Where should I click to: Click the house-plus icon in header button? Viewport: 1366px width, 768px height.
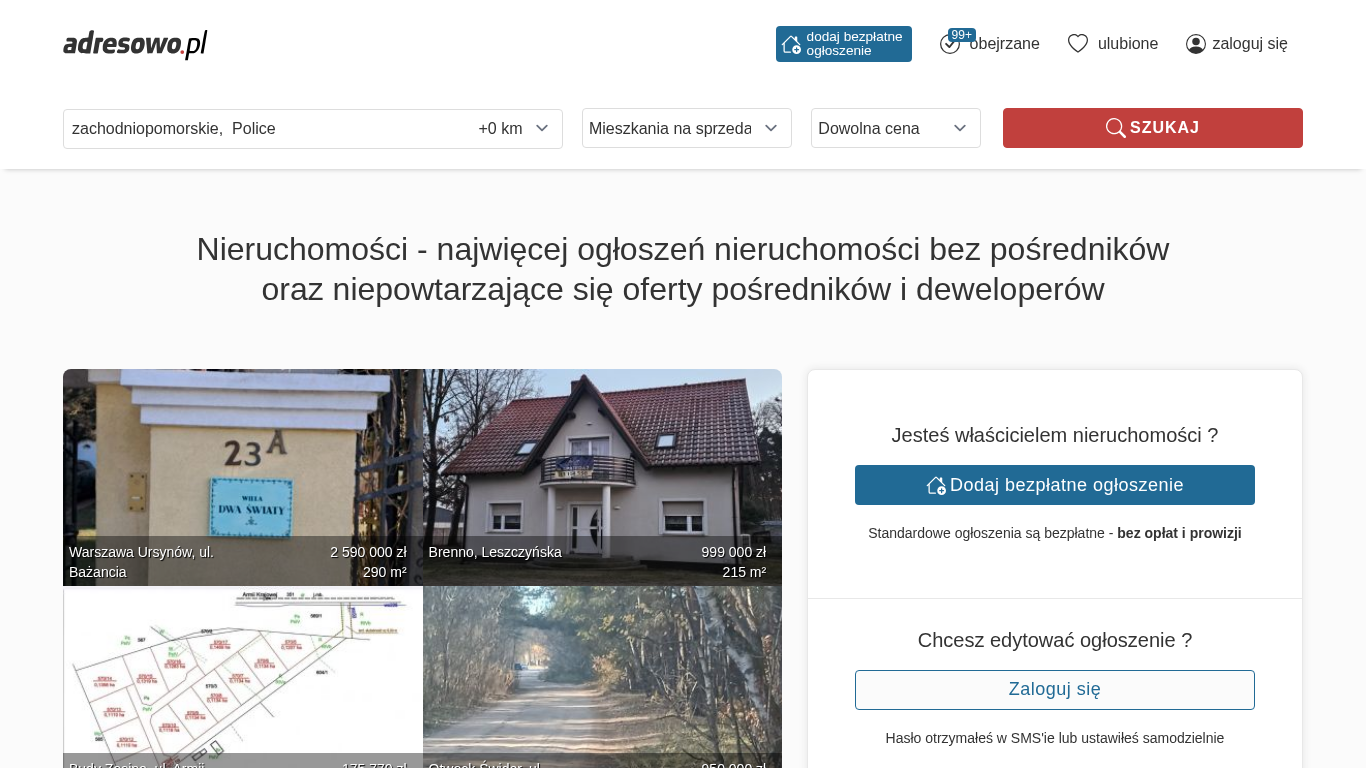tap(791, 44)
